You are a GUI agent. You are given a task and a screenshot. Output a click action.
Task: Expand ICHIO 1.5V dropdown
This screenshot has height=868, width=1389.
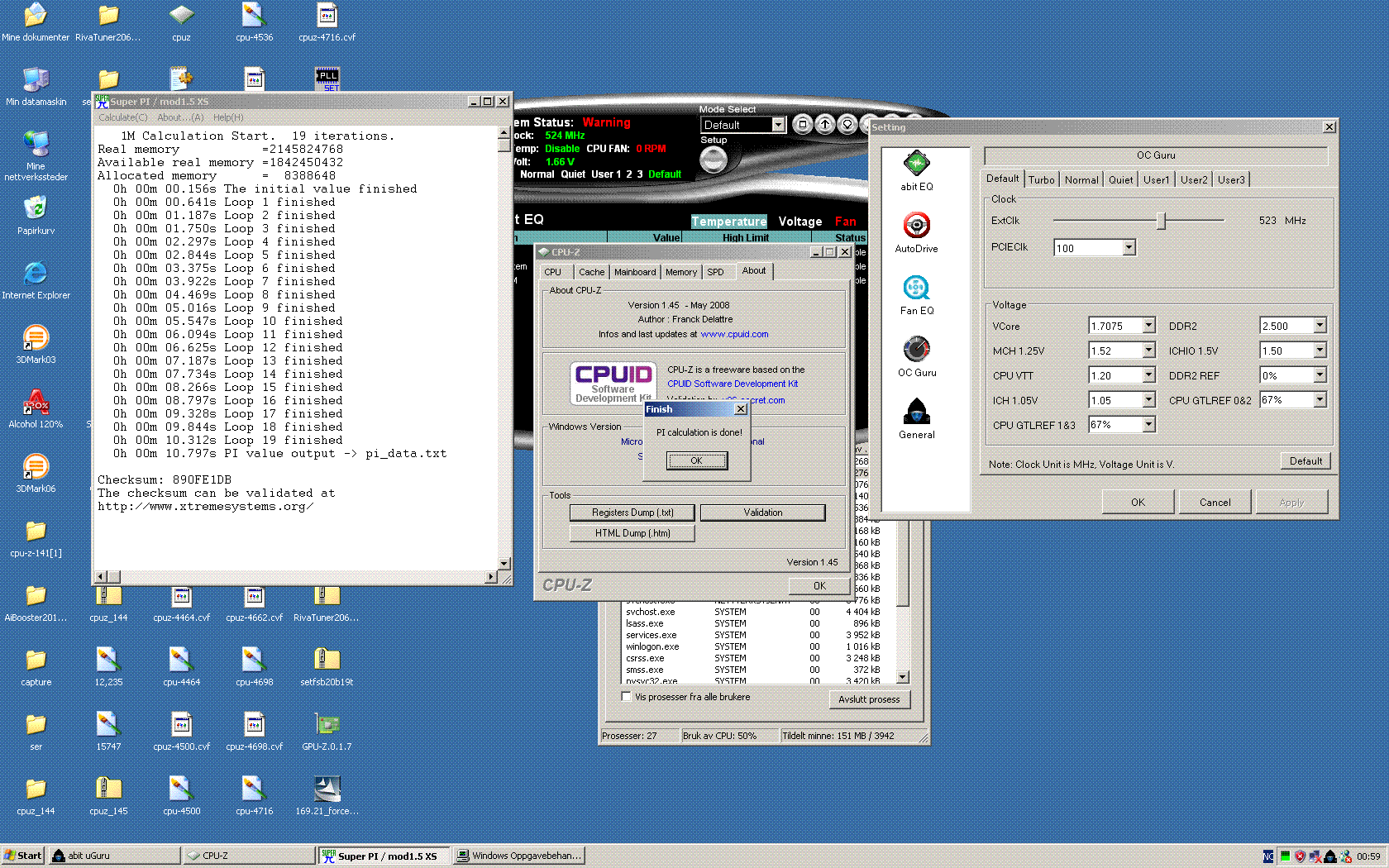tap(1320, 351)
